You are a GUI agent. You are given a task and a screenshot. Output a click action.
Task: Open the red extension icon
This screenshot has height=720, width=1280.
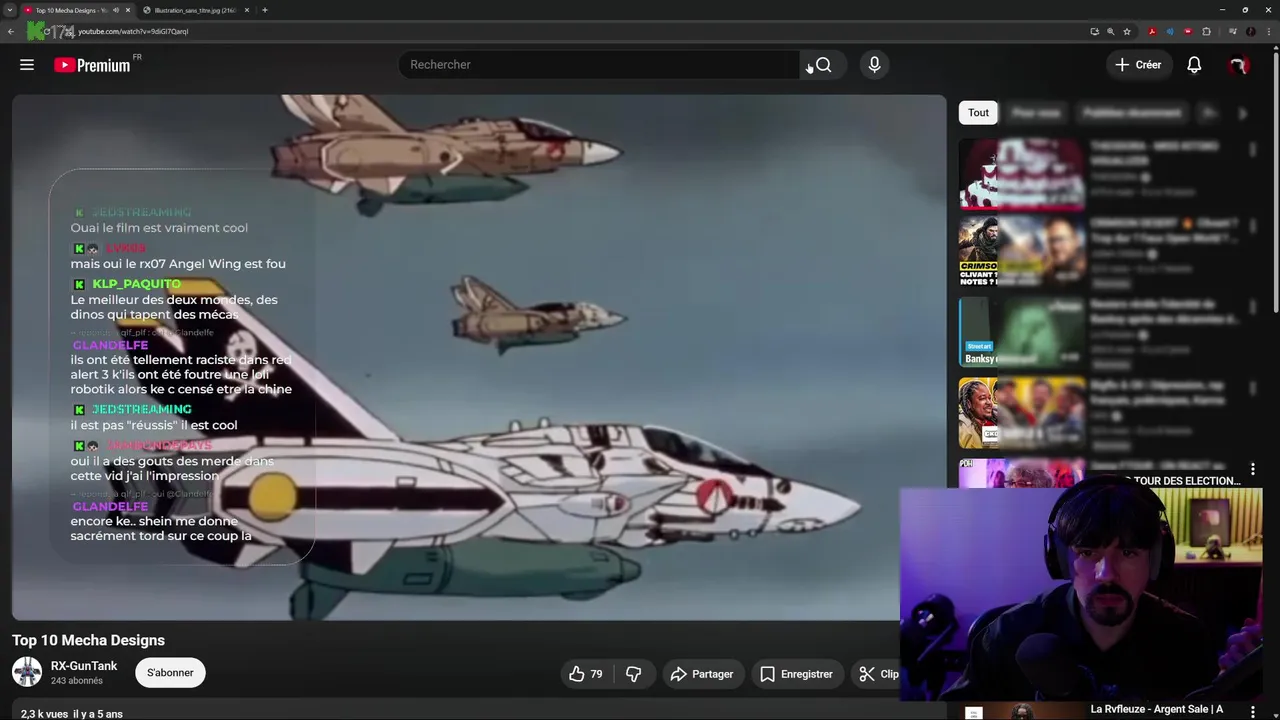(1188, 31)
